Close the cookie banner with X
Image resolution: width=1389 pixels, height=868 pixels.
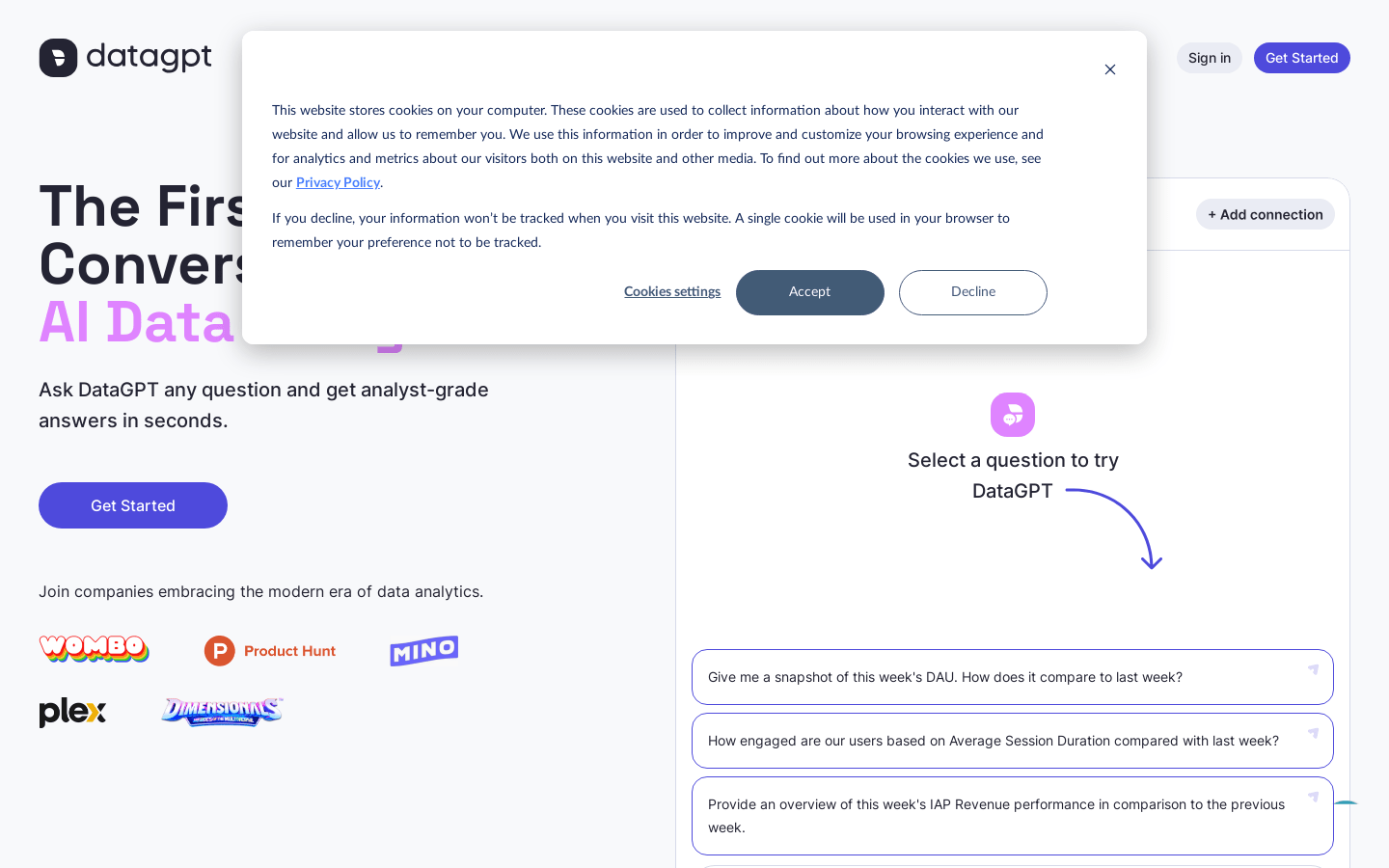1110,69
